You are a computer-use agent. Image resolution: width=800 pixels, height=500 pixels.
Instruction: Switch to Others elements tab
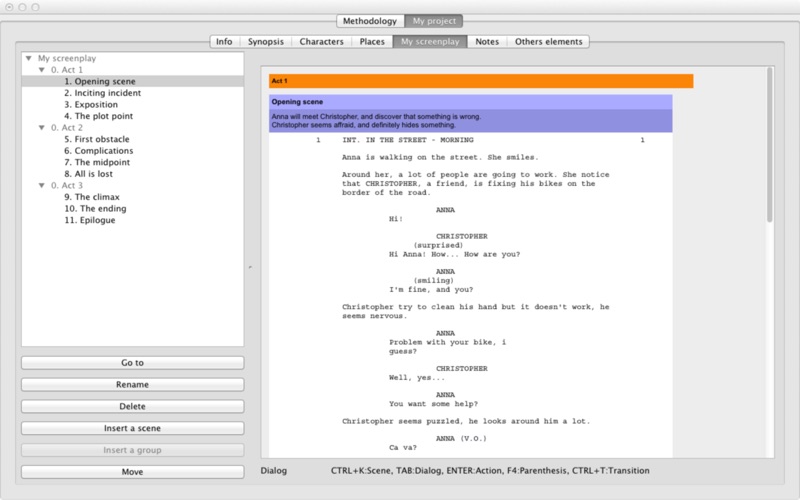548,41
